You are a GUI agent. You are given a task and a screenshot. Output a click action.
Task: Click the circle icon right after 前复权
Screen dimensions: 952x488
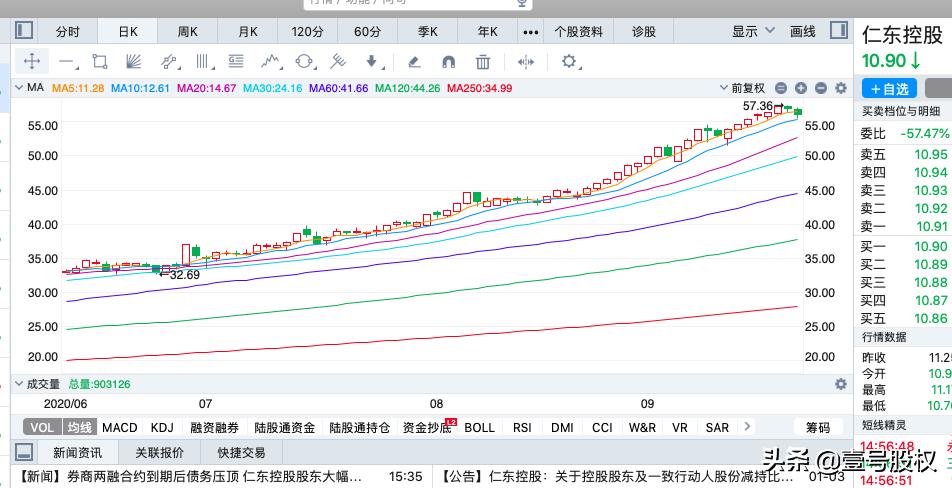(x=781, y=88)
